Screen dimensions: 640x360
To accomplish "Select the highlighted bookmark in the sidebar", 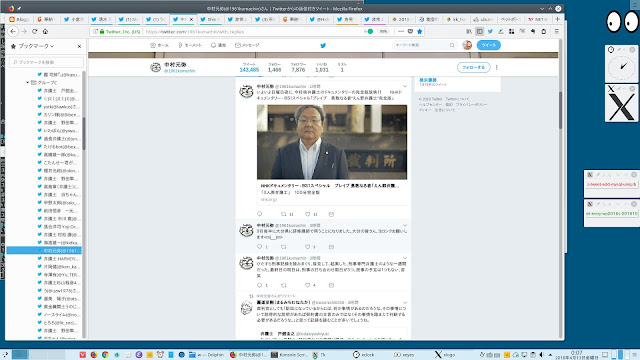I will pos(44,250).
